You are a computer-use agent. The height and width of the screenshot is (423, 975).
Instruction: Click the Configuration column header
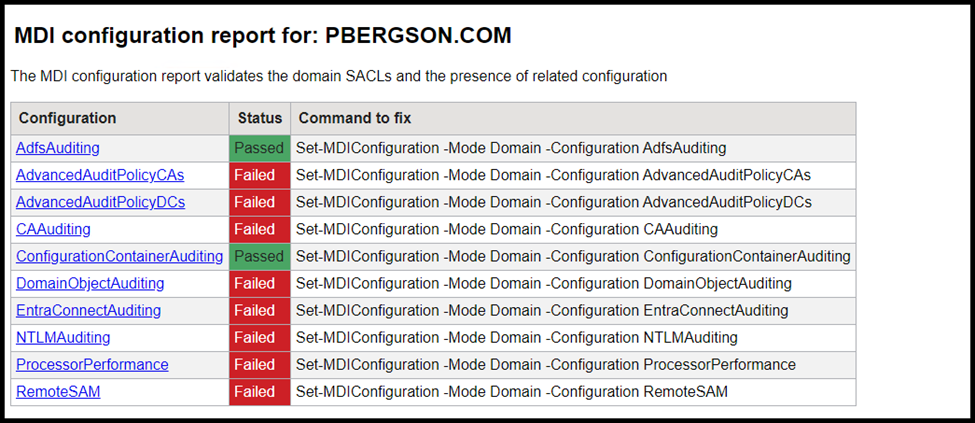[x=67, y=118]
